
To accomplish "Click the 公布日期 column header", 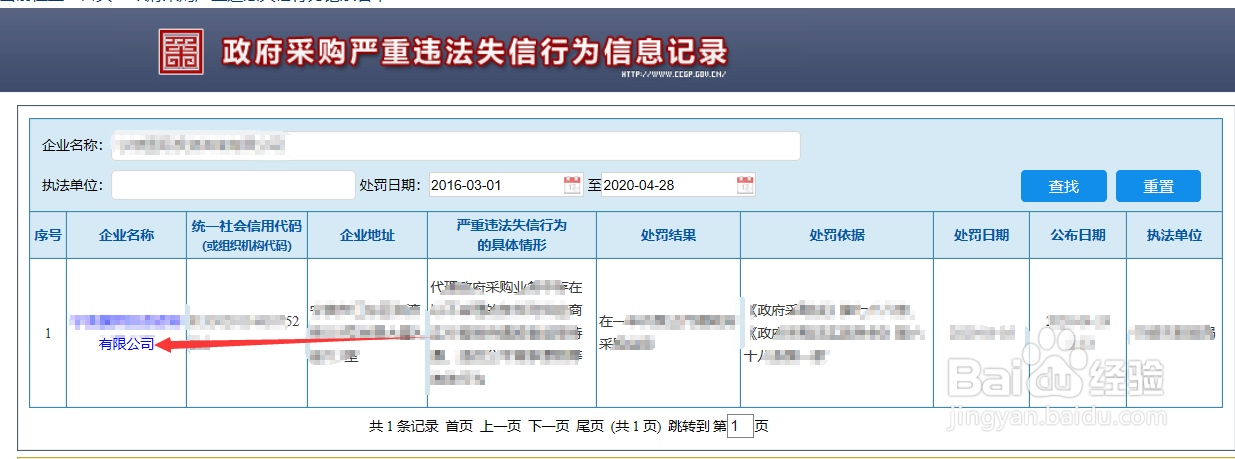I will 1077,235.
